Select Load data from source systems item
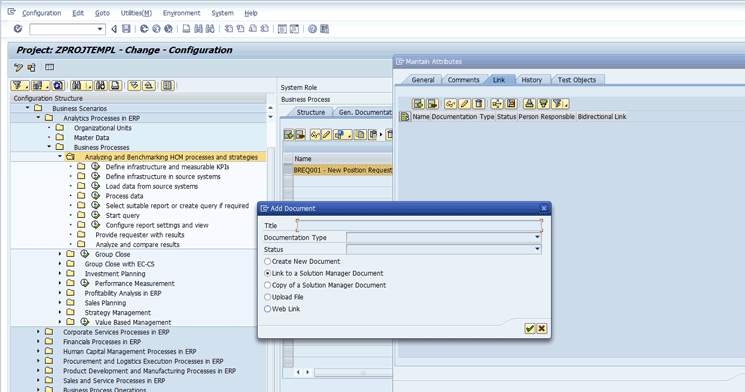Viewport: 745px width, 392px height. 152,186
